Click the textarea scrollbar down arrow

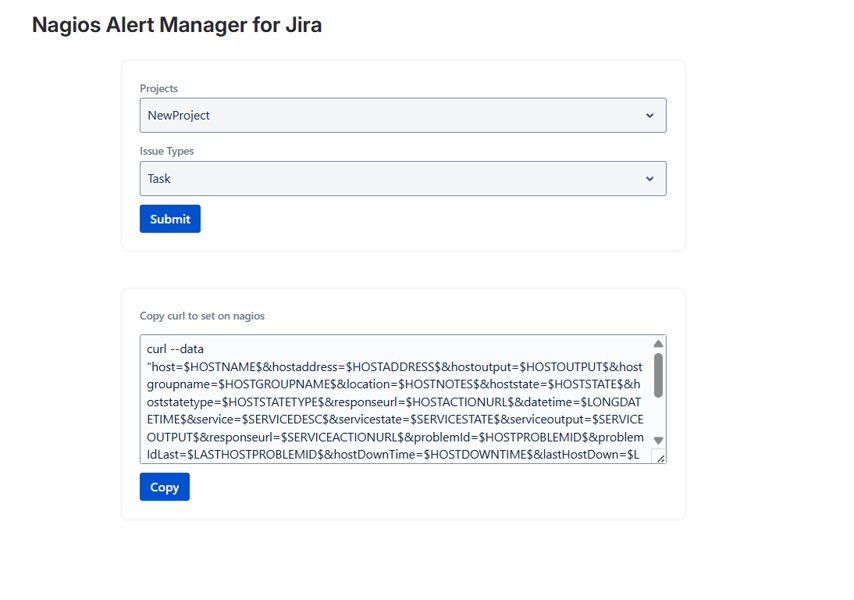(x=658, y=440)
